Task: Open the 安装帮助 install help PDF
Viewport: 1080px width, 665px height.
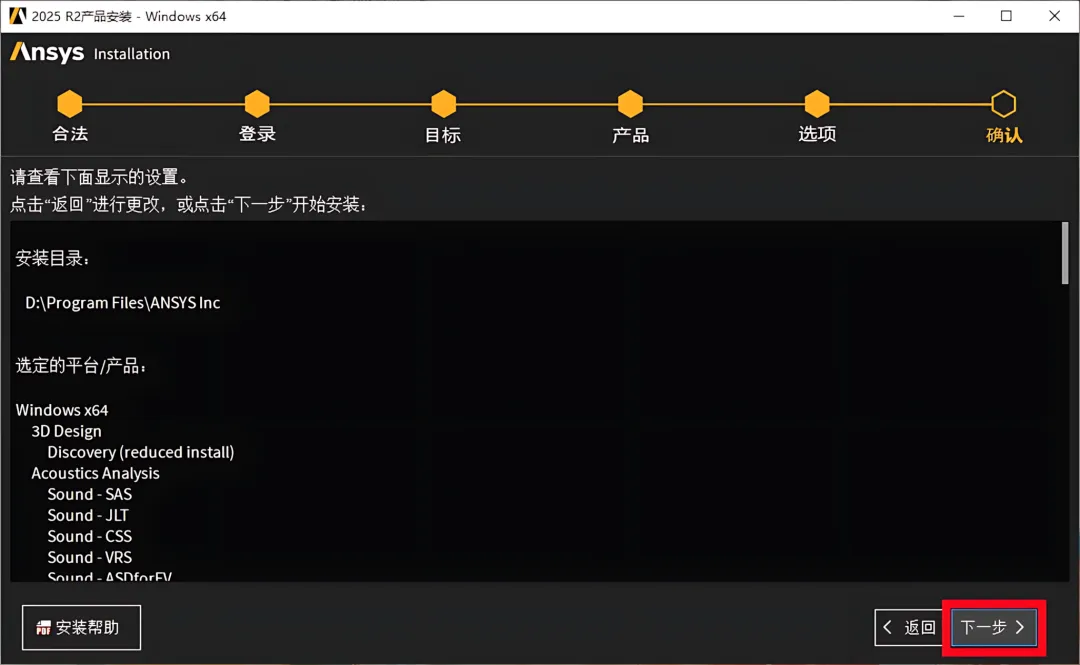Action: 81,627
